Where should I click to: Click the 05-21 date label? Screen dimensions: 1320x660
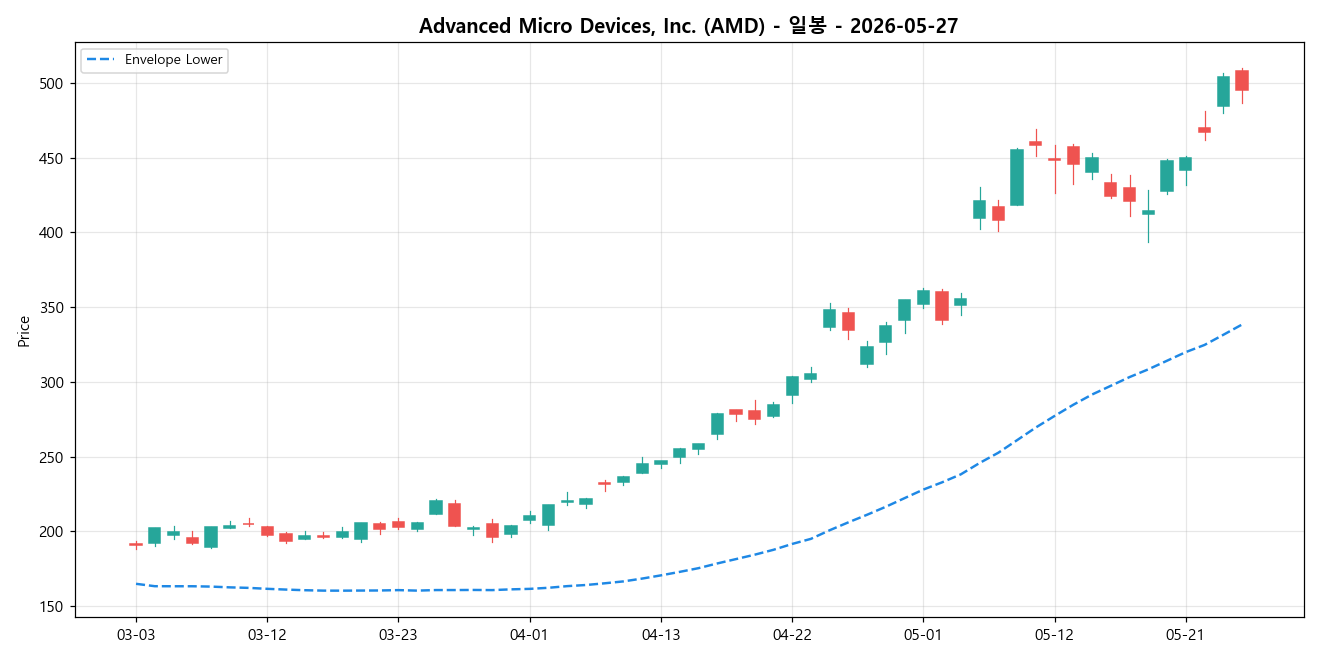pyautogui.click(x=1185, y=634)
